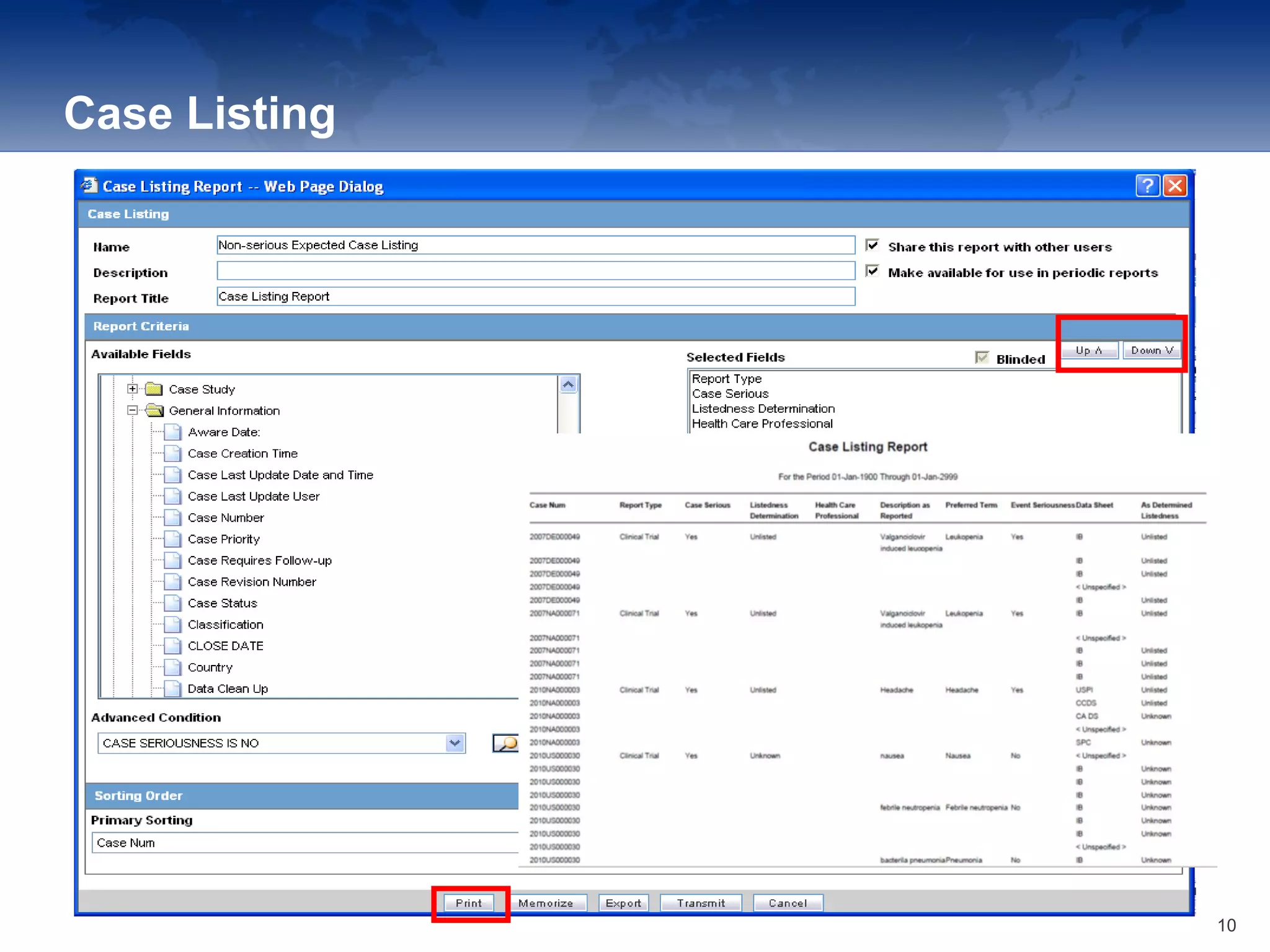Click the Case Last Update User document icon

(x=173, y=496)
